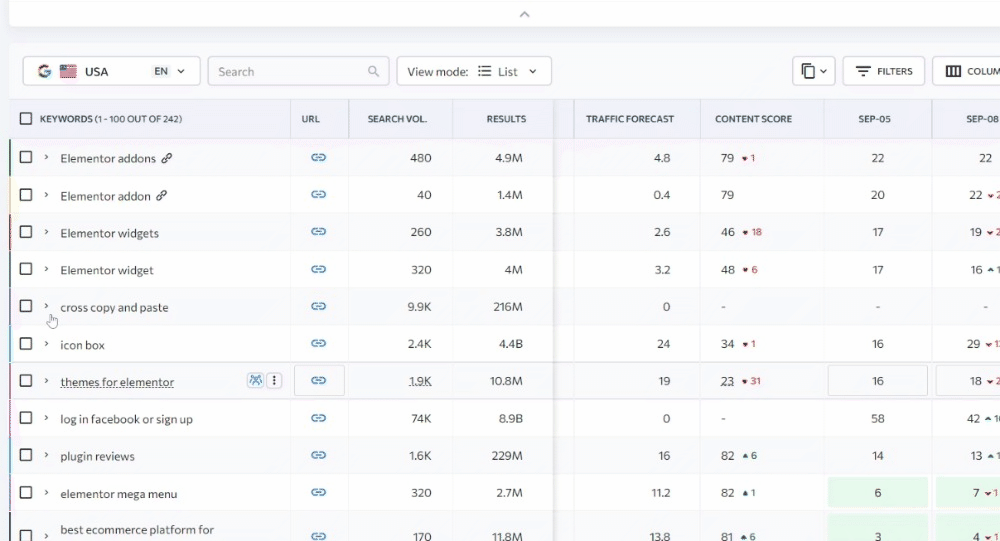Click the 74K search volume value

click(421, 419)
